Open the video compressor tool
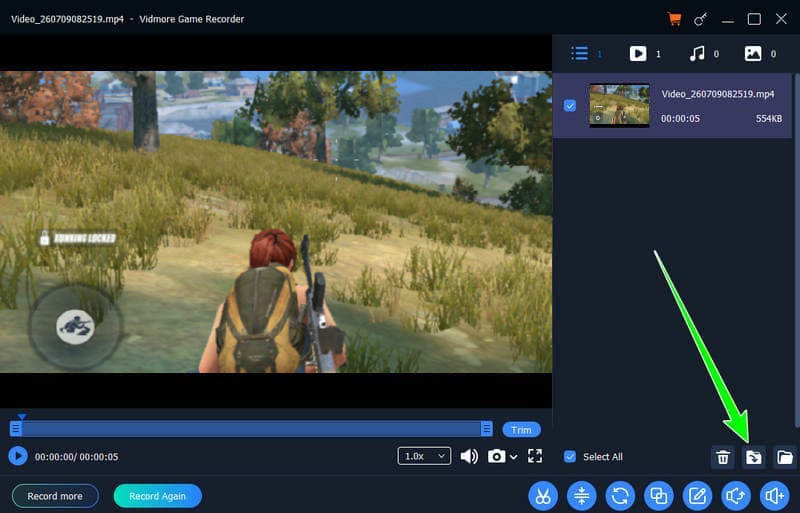Viewport: 800px width, 513px height. tap(582, 496)
